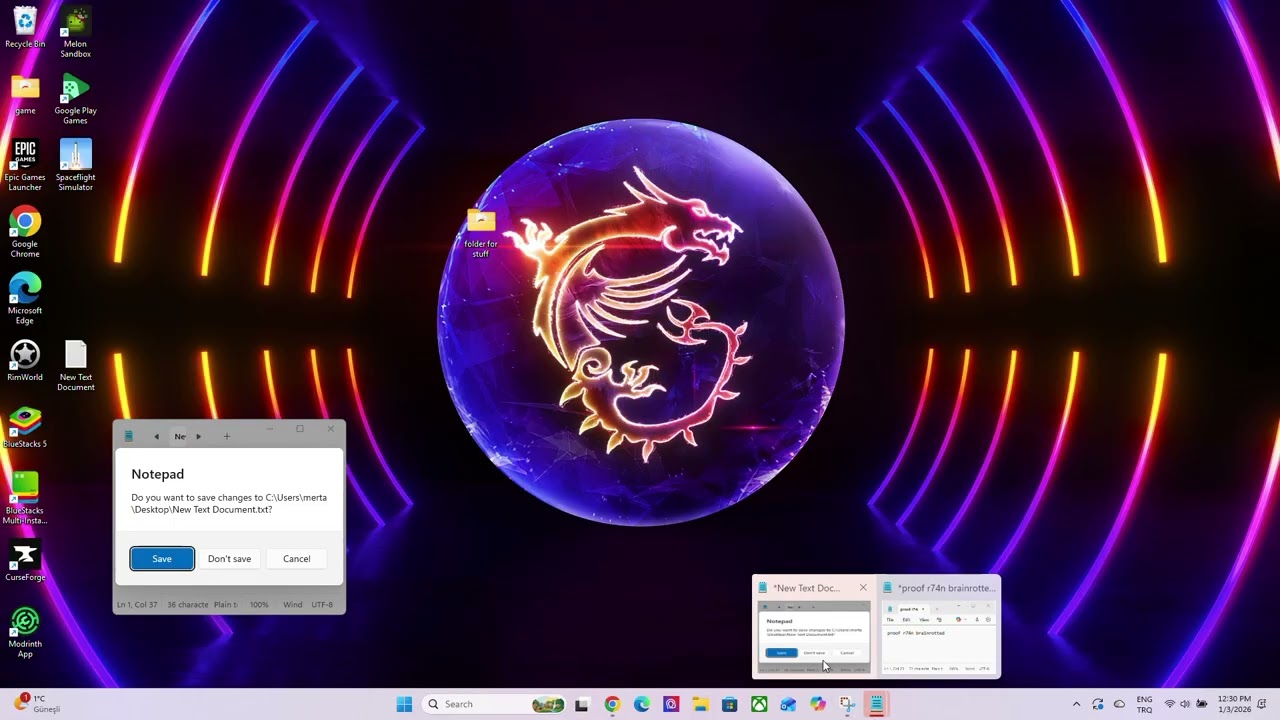1280x720 pixels.
Task: Select the BlueStacks 5 desktop shortcut
Action: tap(25, 428)
